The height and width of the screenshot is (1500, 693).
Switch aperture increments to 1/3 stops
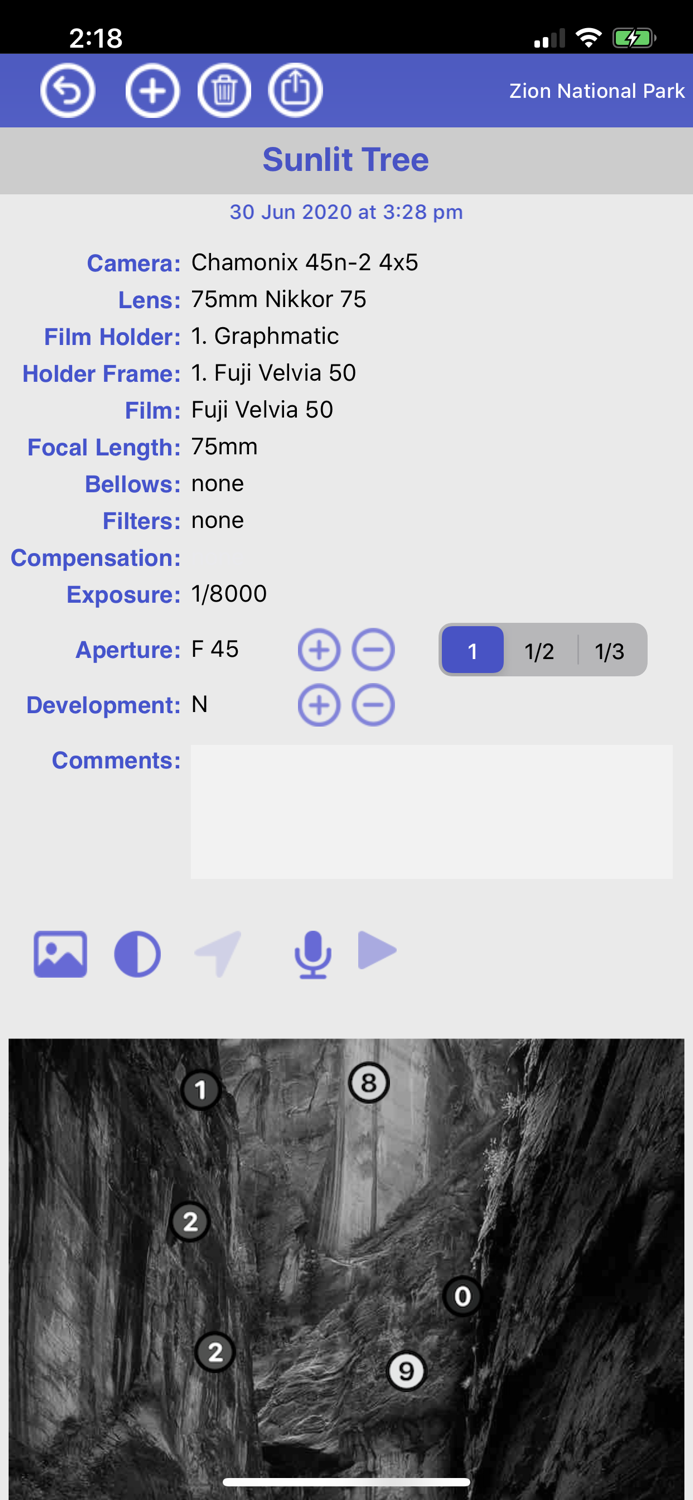click(611, 651)
